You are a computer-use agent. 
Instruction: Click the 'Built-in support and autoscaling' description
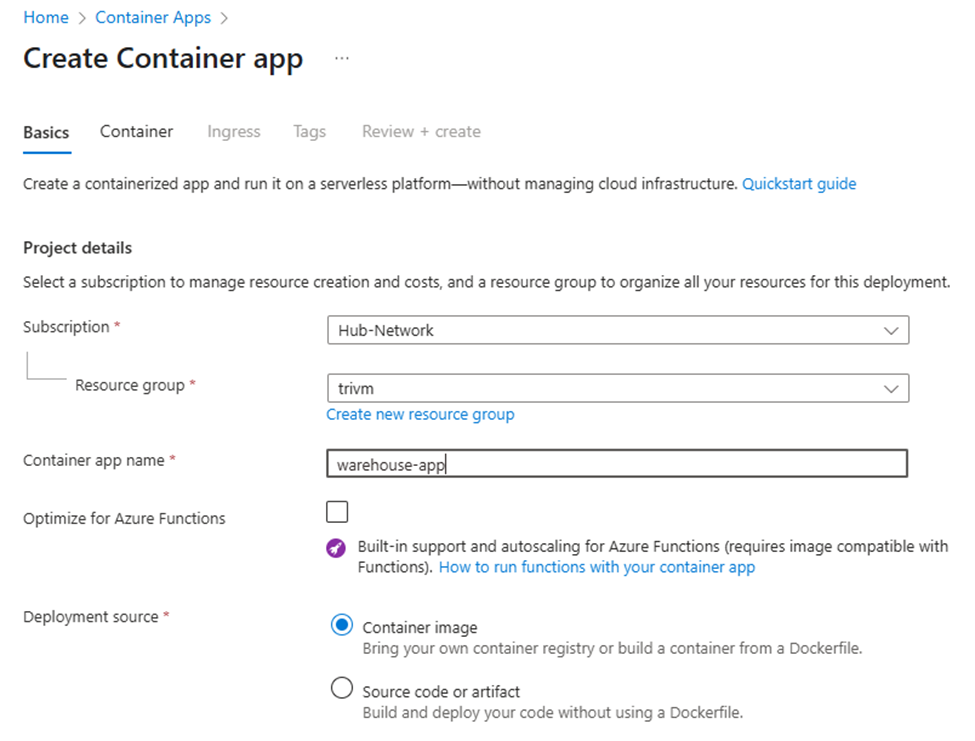[x=653, y=557]
